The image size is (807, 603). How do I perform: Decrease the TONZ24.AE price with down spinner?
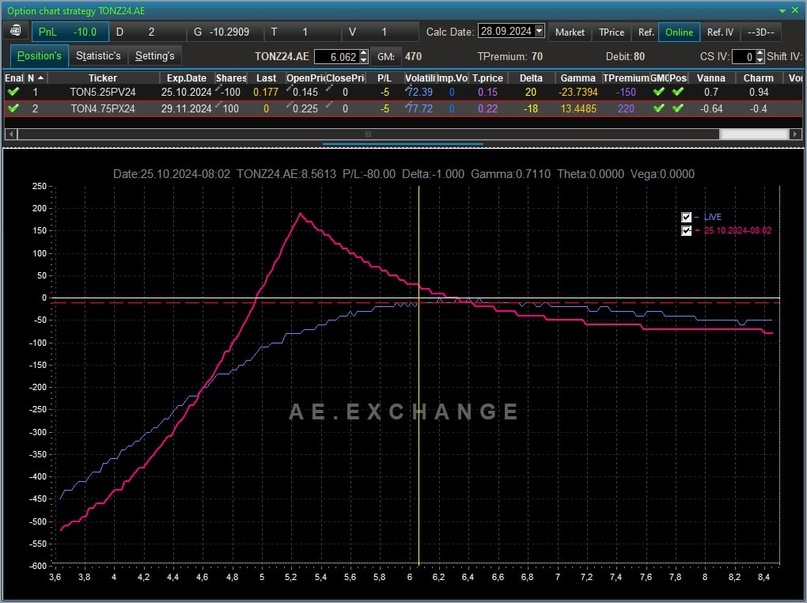[364, 60]
